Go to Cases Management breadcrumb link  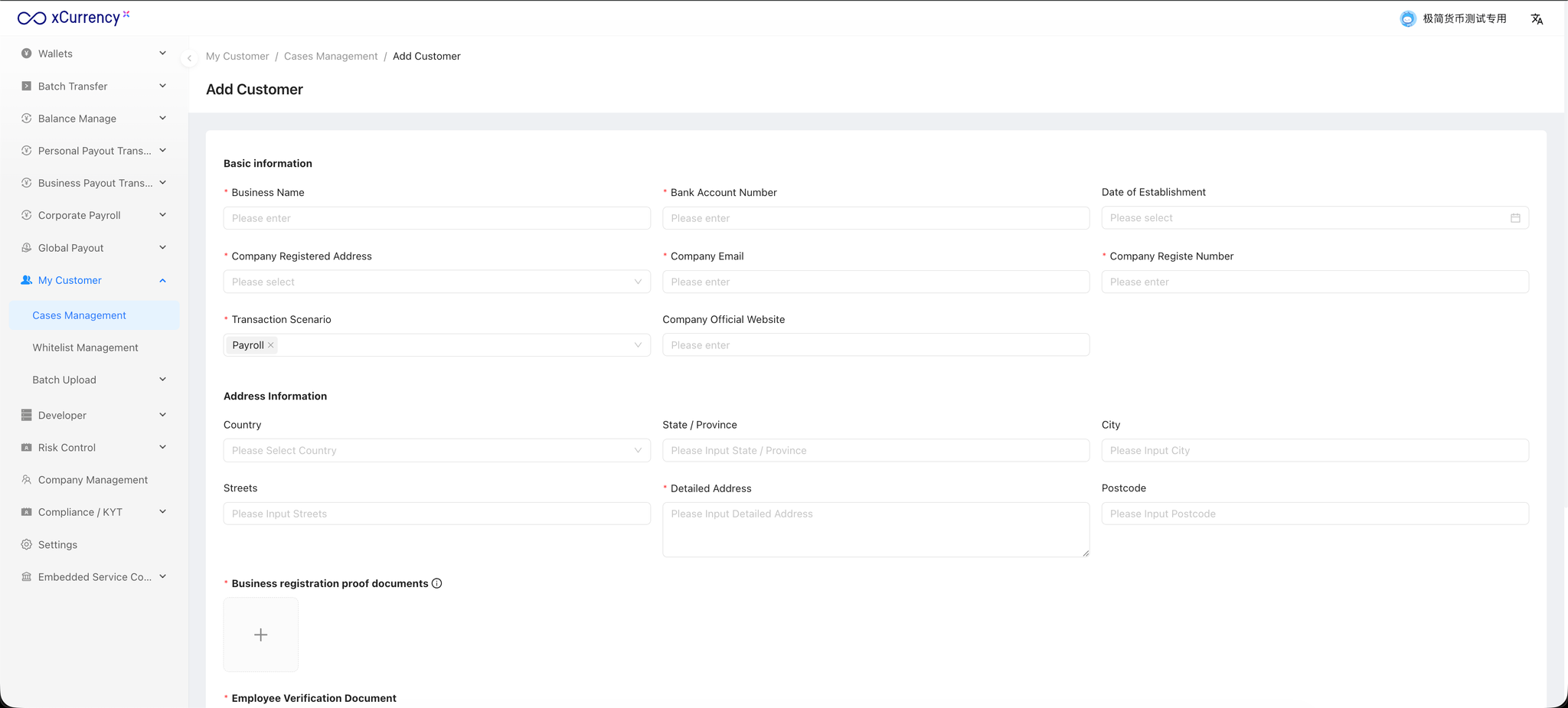331,57
